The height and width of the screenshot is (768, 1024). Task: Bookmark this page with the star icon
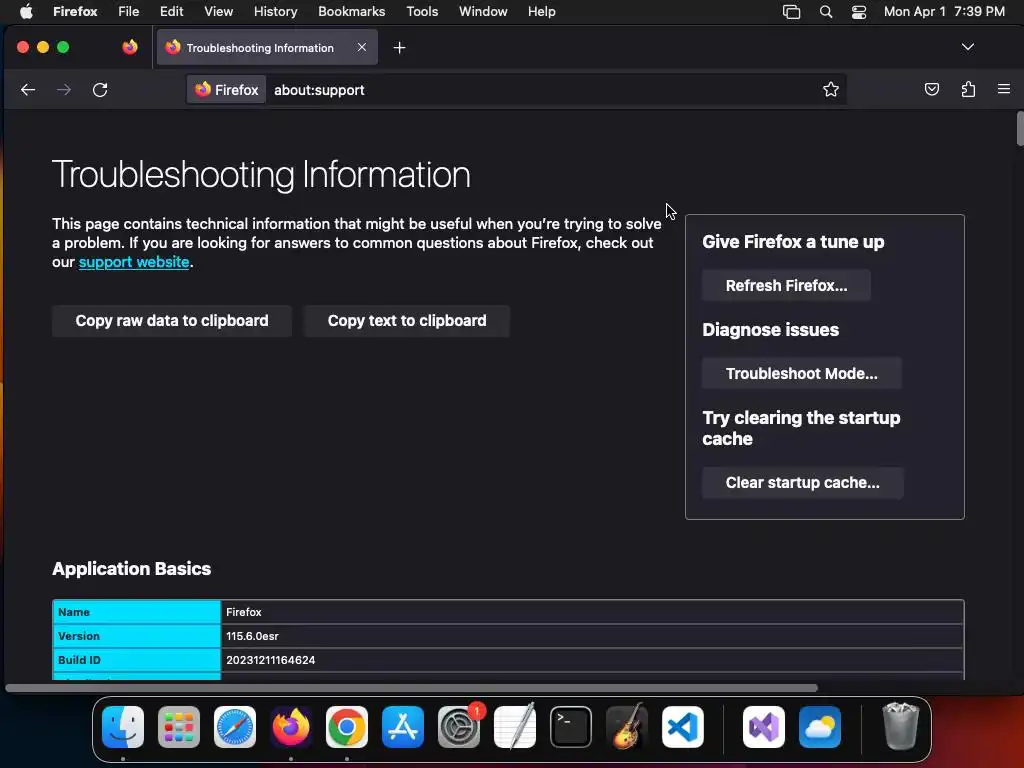831,89
